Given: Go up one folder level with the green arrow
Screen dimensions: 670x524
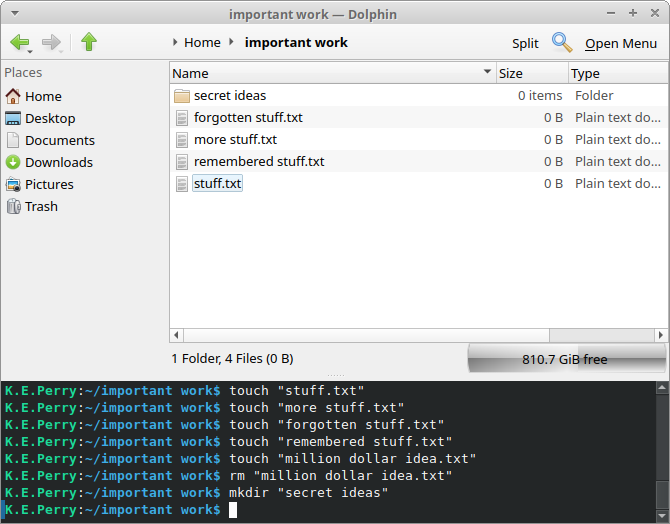Looking at the screenshot, I should [89, 41].
